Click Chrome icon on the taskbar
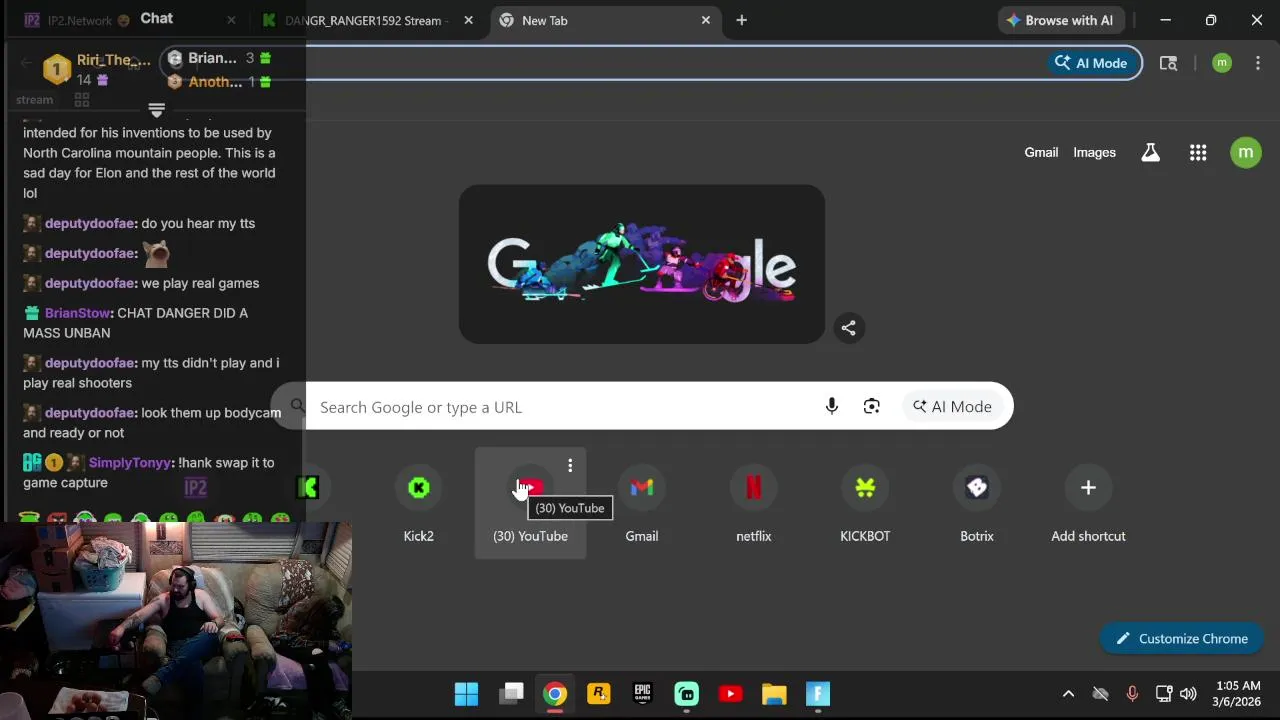The width and height of the screenshot is (1280, 720). 555,693
